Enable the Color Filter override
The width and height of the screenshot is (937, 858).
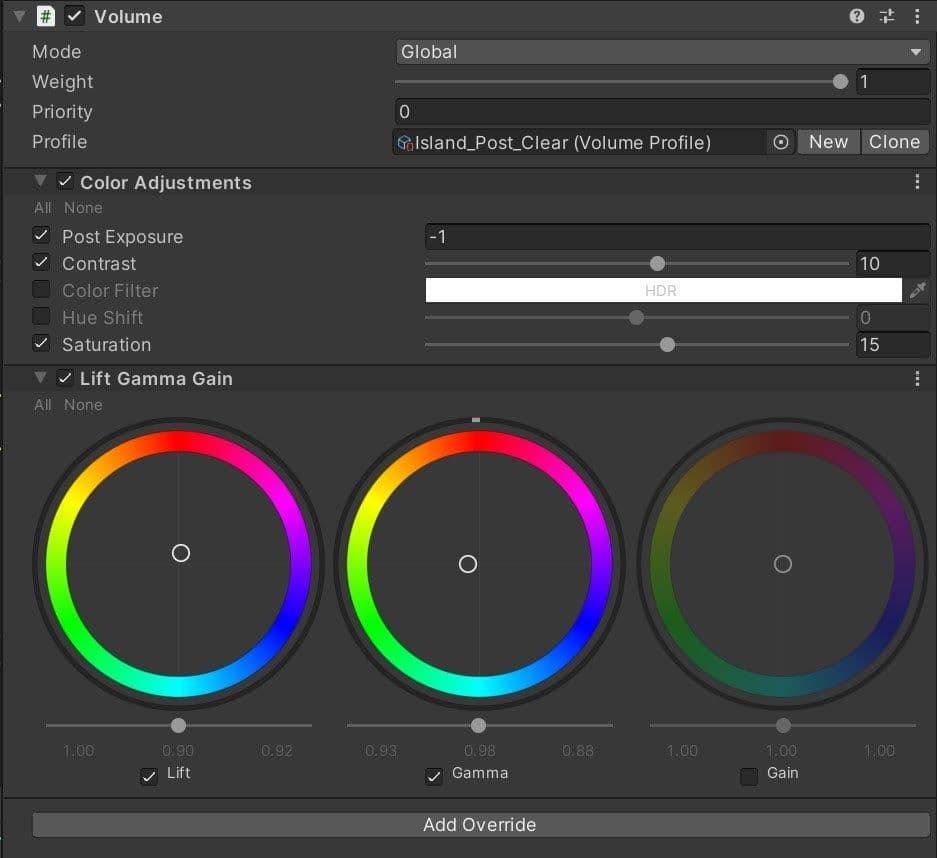(x=41, y=290)
